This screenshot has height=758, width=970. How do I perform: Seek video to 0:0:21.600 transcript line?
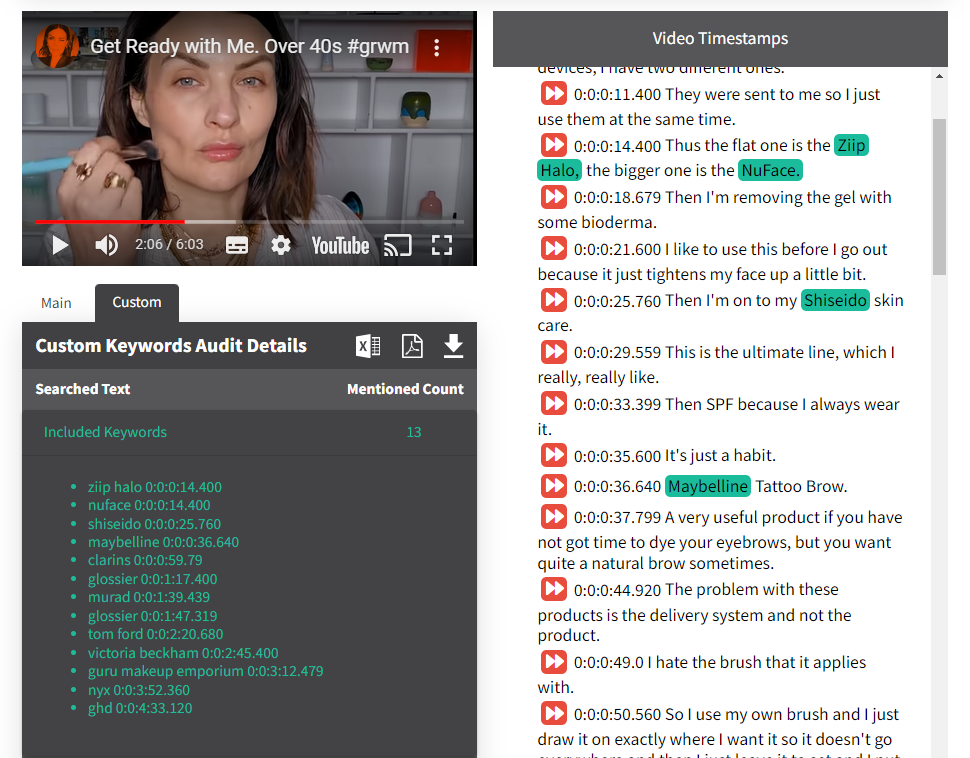coord(554,249)
